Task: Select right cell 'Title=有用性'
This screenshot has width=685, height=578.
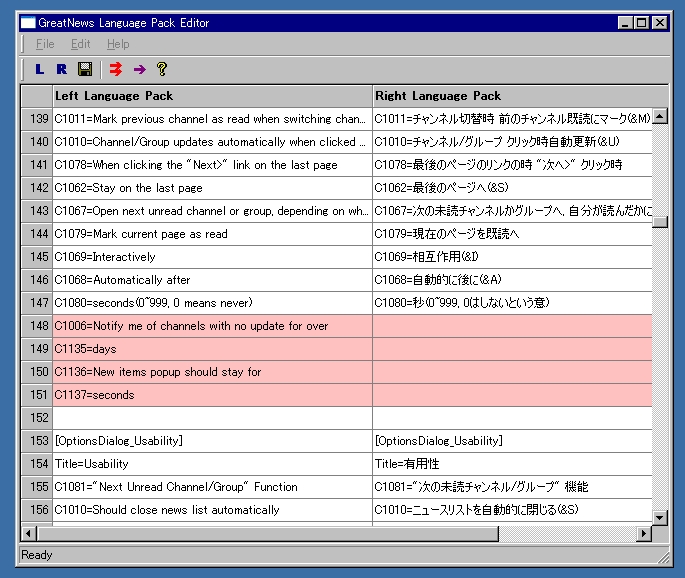Action: pyautogui.click(x=512, y=464)
